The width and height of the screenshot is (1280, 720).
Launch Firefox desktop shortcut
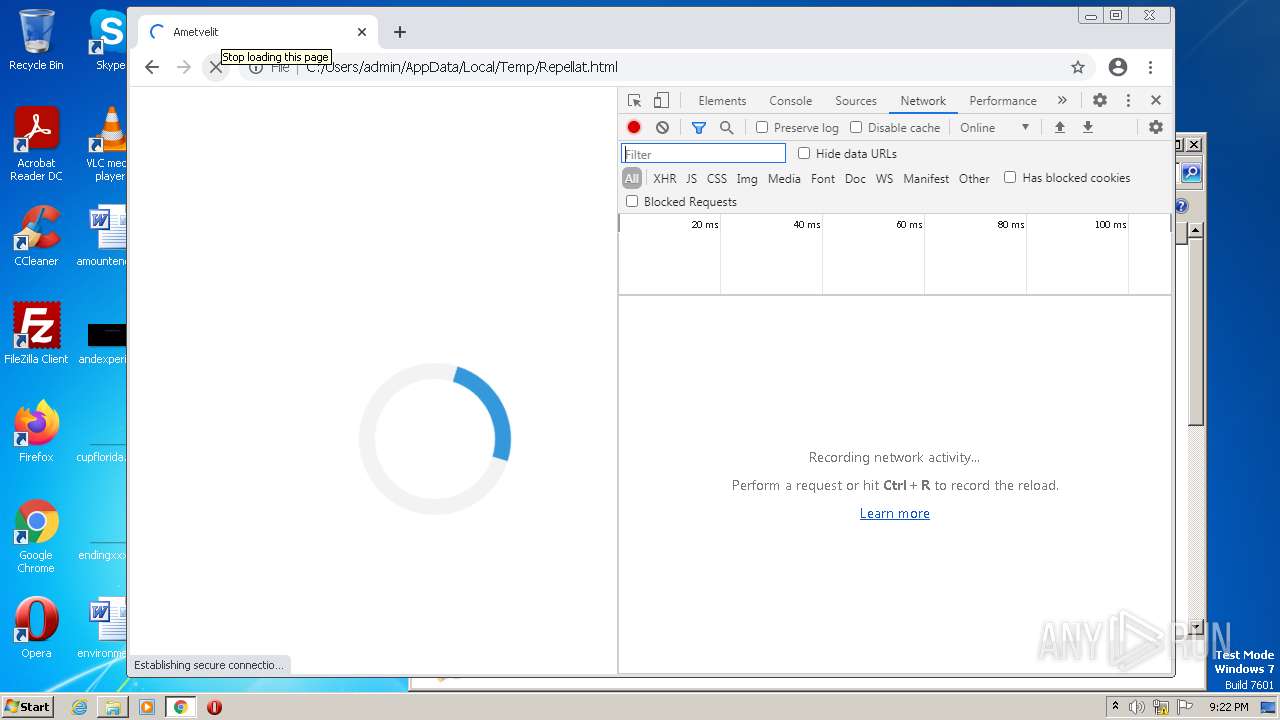[36, 431]
